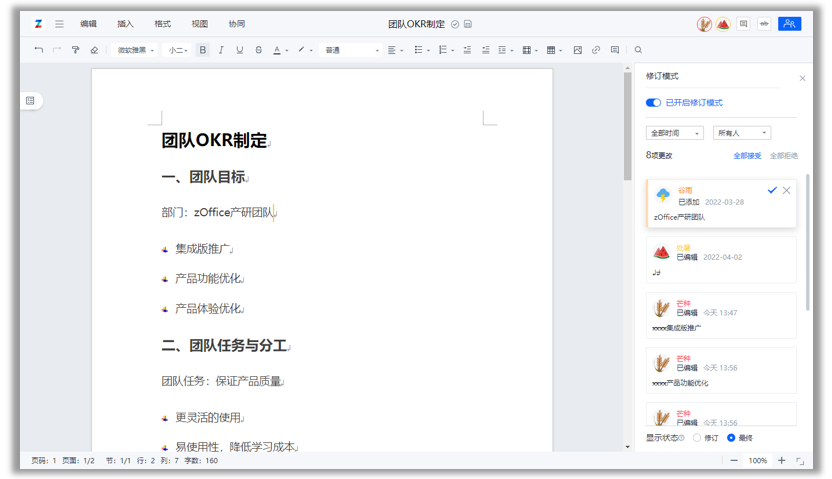This screenshot has width=832, height=479.
Task: Click the 全部接受 link
Action: coord(747,155)
